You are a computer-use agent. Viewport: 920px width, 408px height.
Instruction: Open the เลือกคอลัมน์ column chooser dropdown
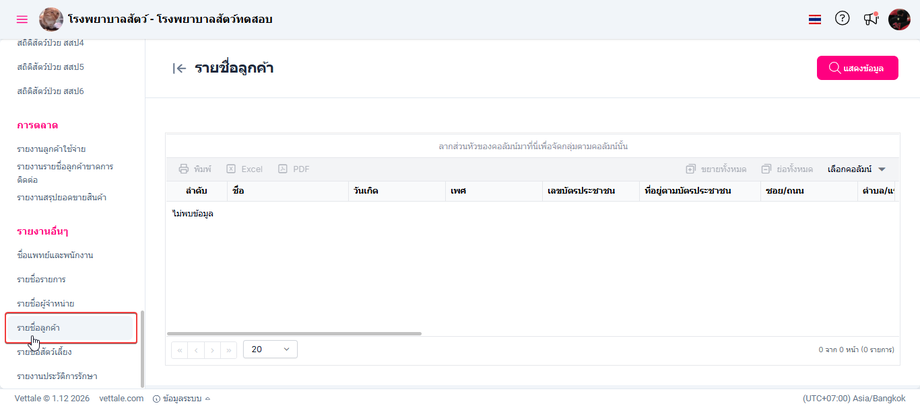(856, 169)
